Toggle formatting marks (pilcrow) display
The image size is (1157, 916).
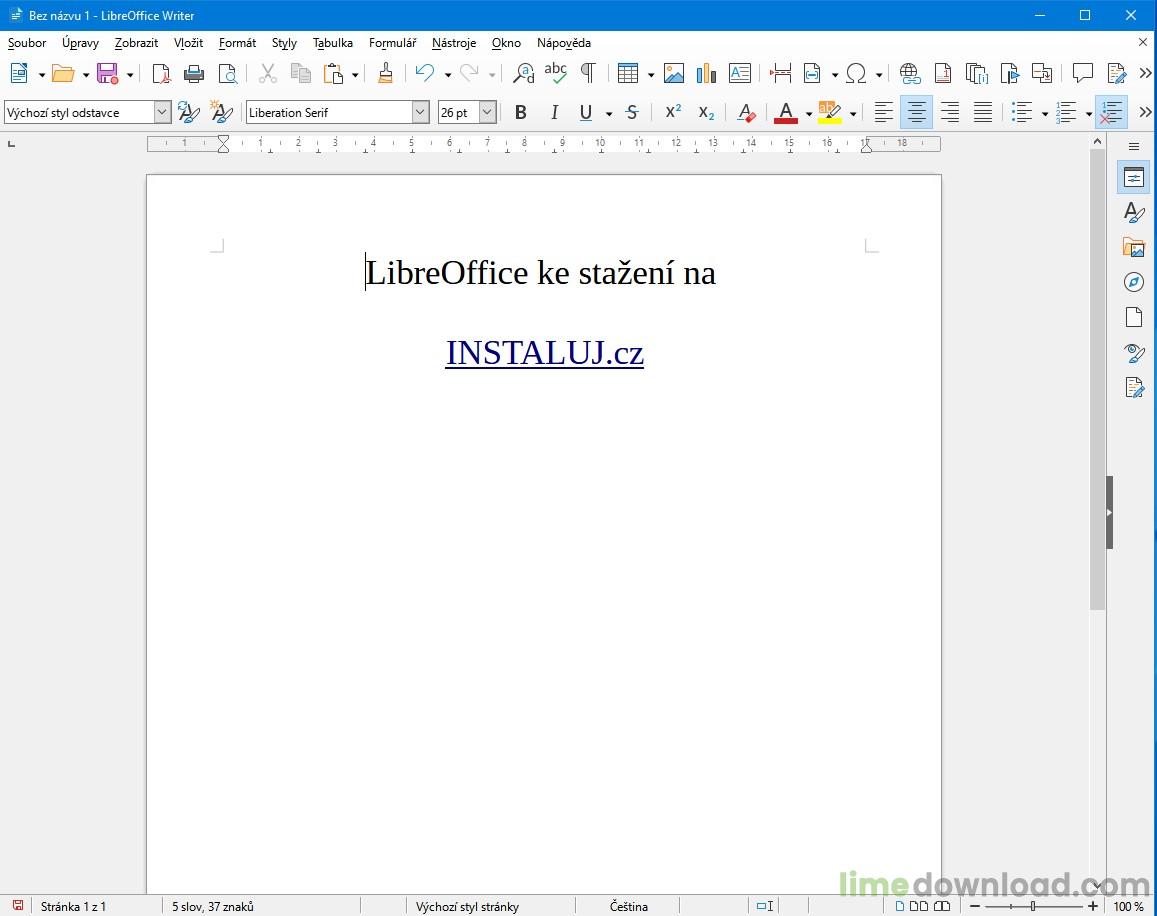click(x=588, y=73)
